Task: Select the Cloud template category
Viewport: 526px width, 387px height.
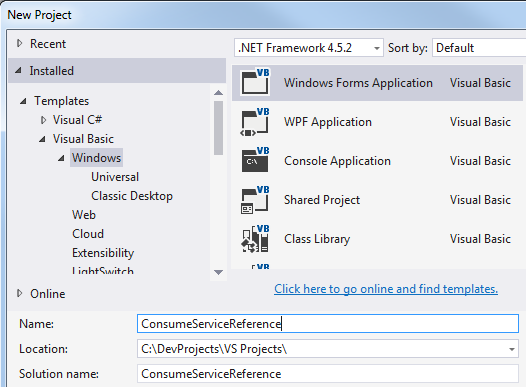Action: click(x=88, y=234)
